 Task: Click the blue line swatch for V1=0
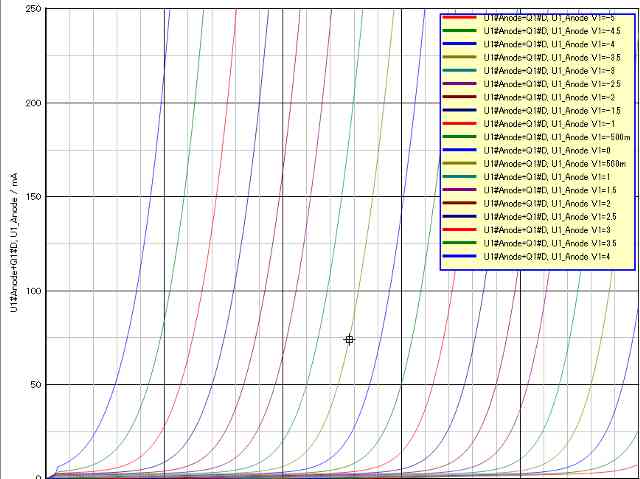[x=460, y=149]
